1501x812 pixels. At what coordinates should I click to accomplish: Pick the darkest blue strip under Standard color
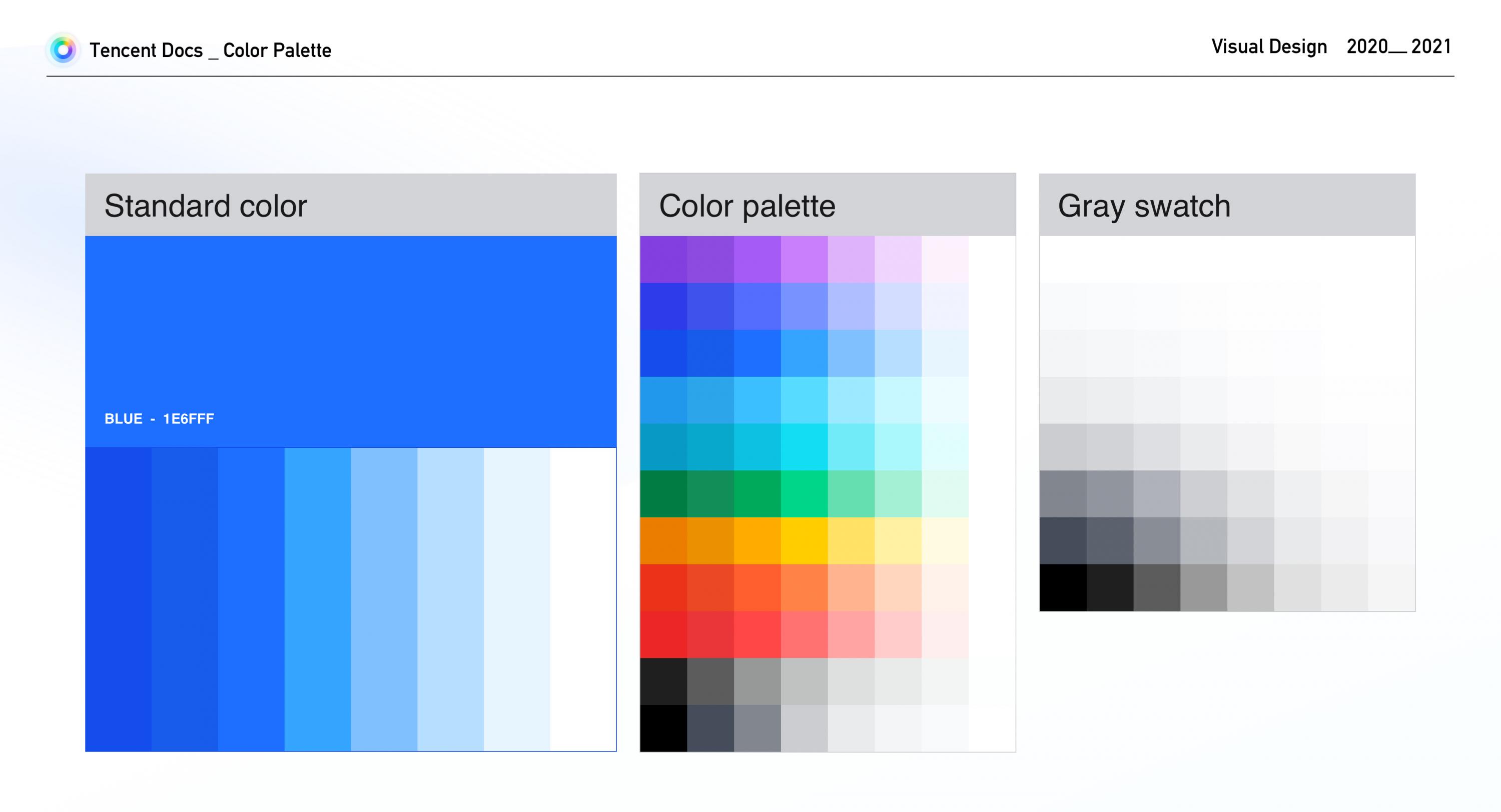pyautogui.click(x=118, y=599)
